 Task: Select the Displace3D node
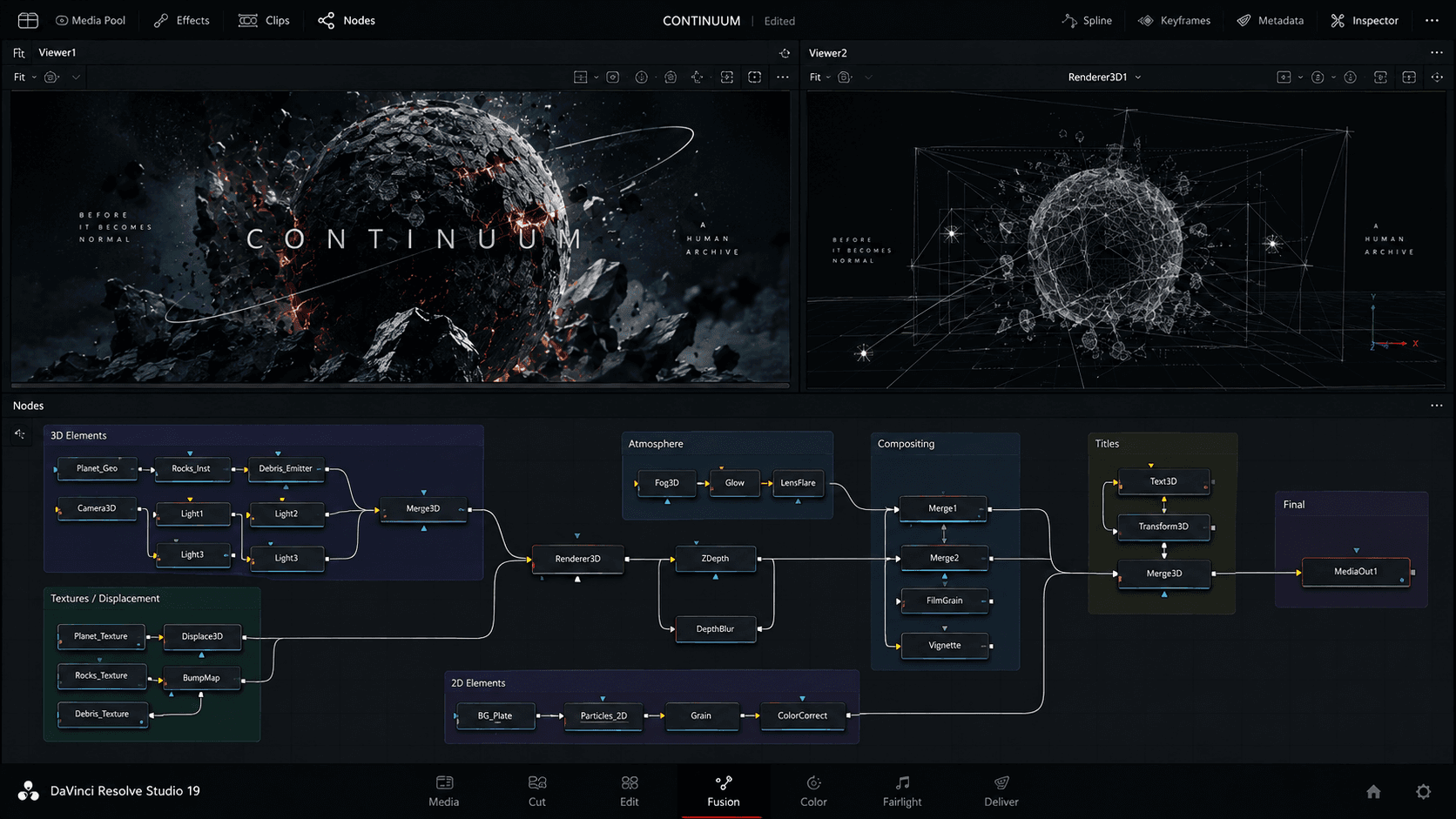click(x=202, y=637)
